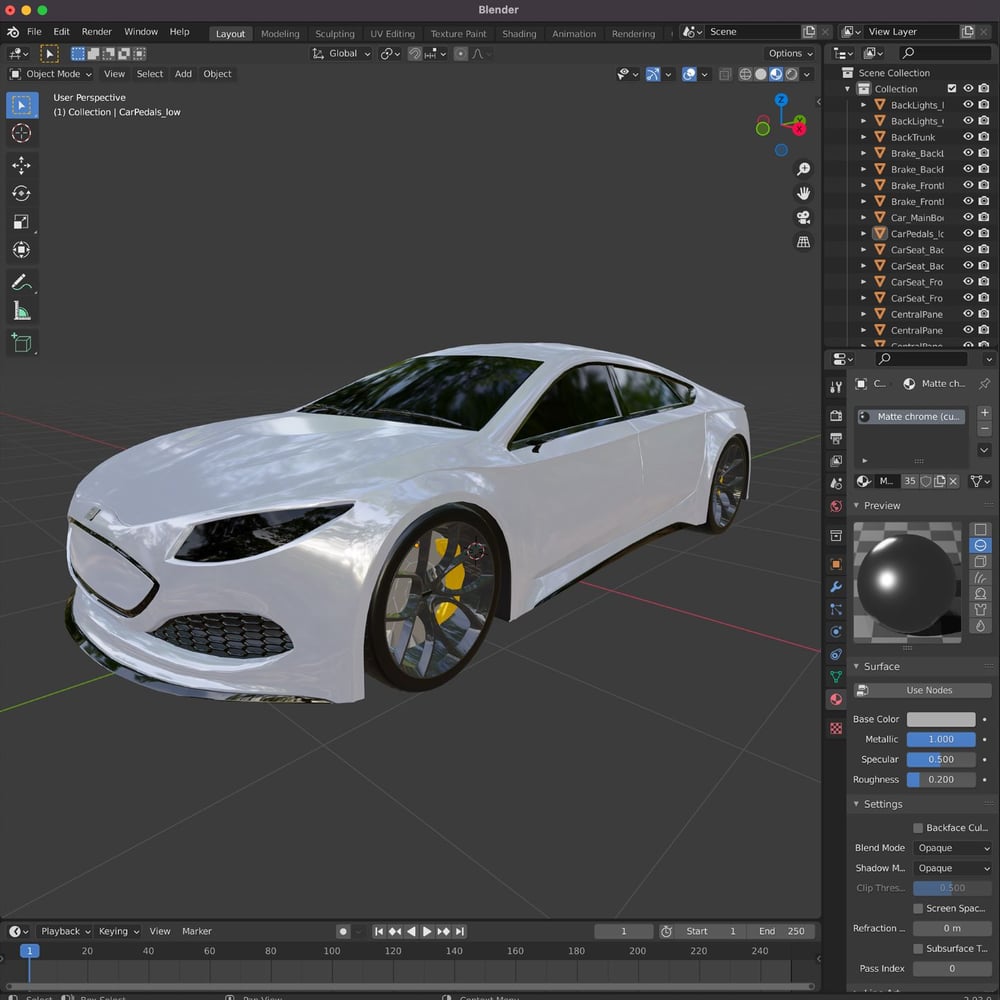
Task: Hide the BackTrunk object in outliner
Action: pos(967,137)
